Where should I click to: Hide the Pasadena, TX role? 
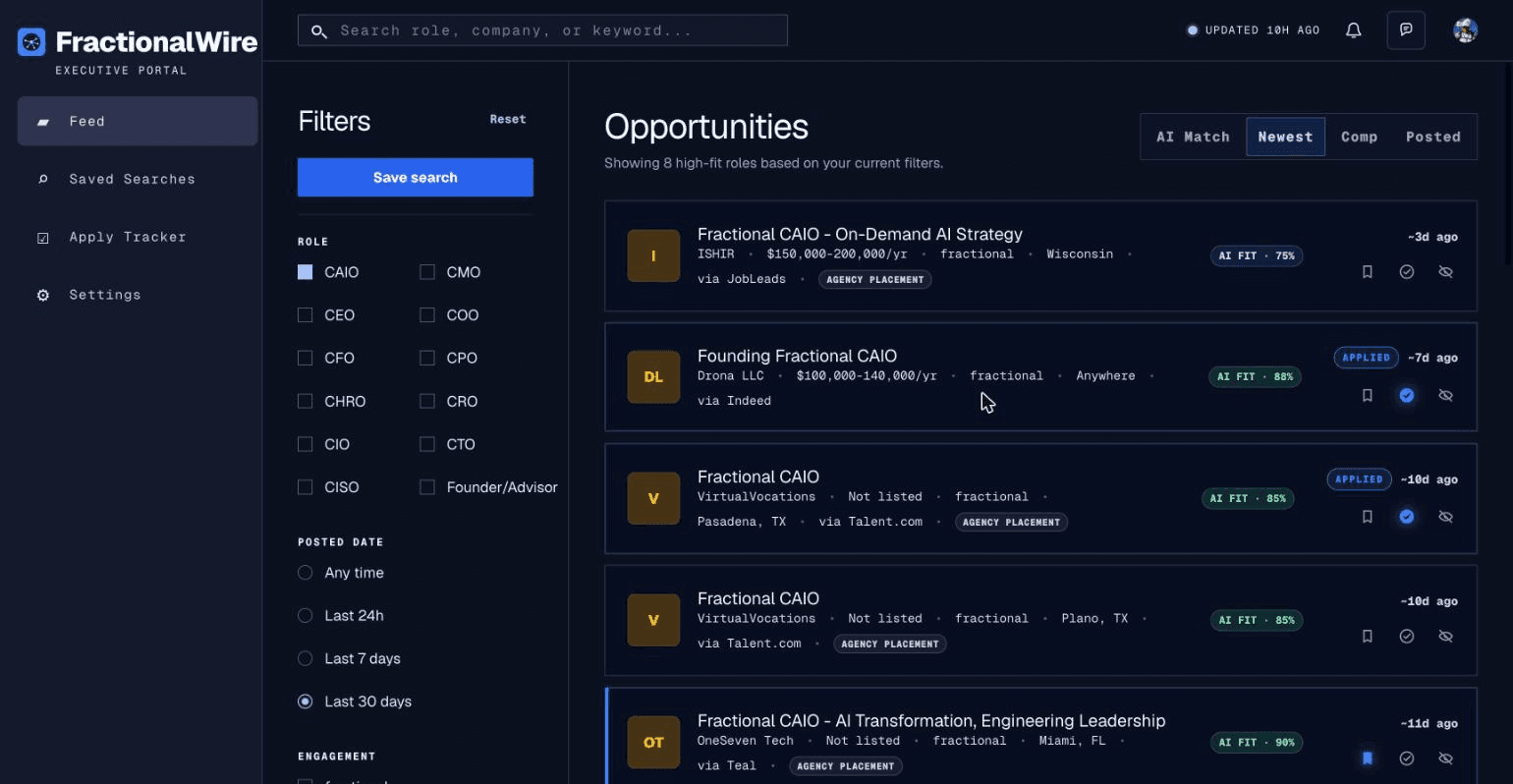coord(1445,517)
